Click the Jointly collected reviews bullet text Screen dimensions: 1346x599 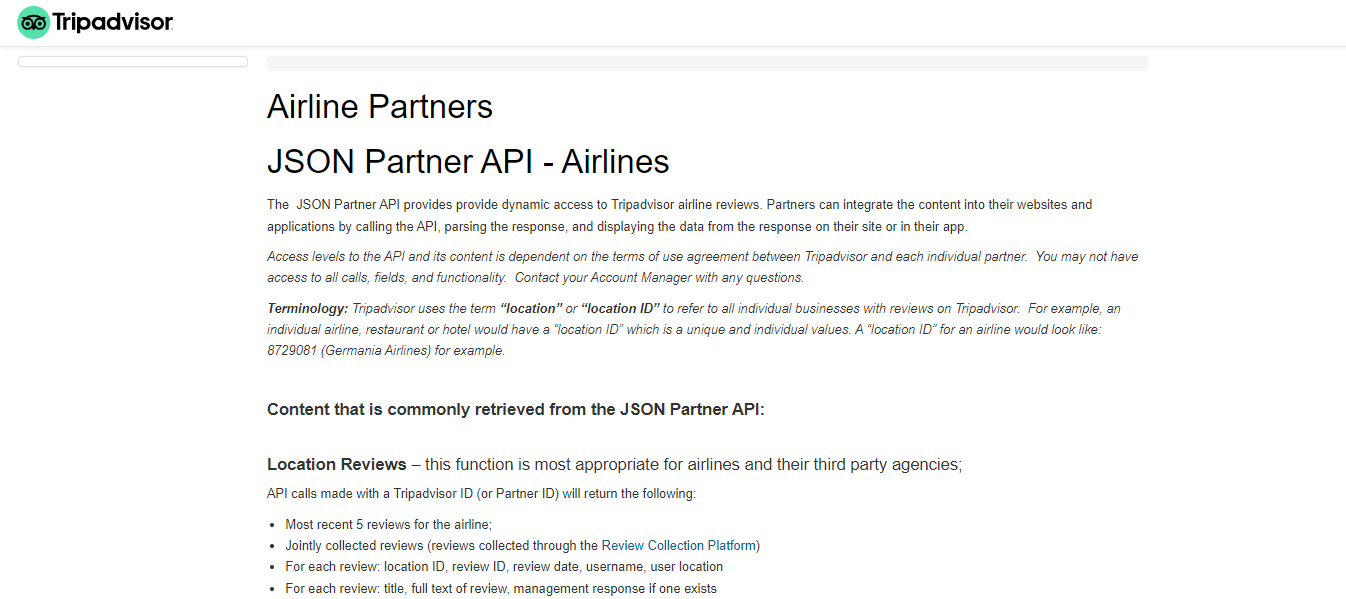pos(522,545)
